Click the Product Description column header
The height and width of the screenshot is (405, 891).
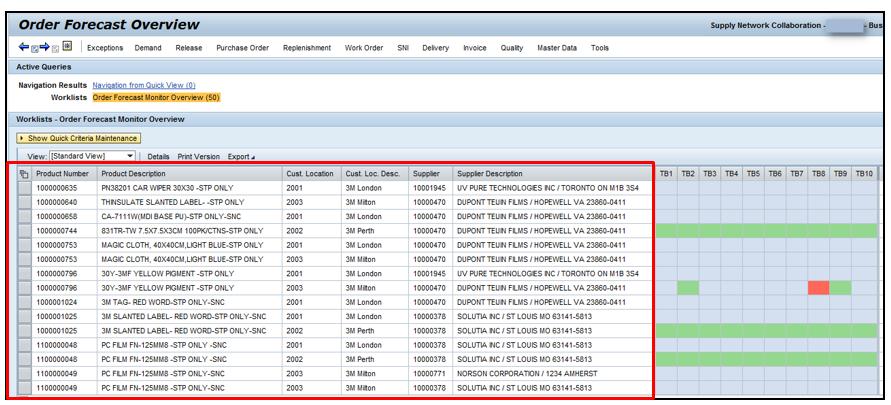point(190,174)
